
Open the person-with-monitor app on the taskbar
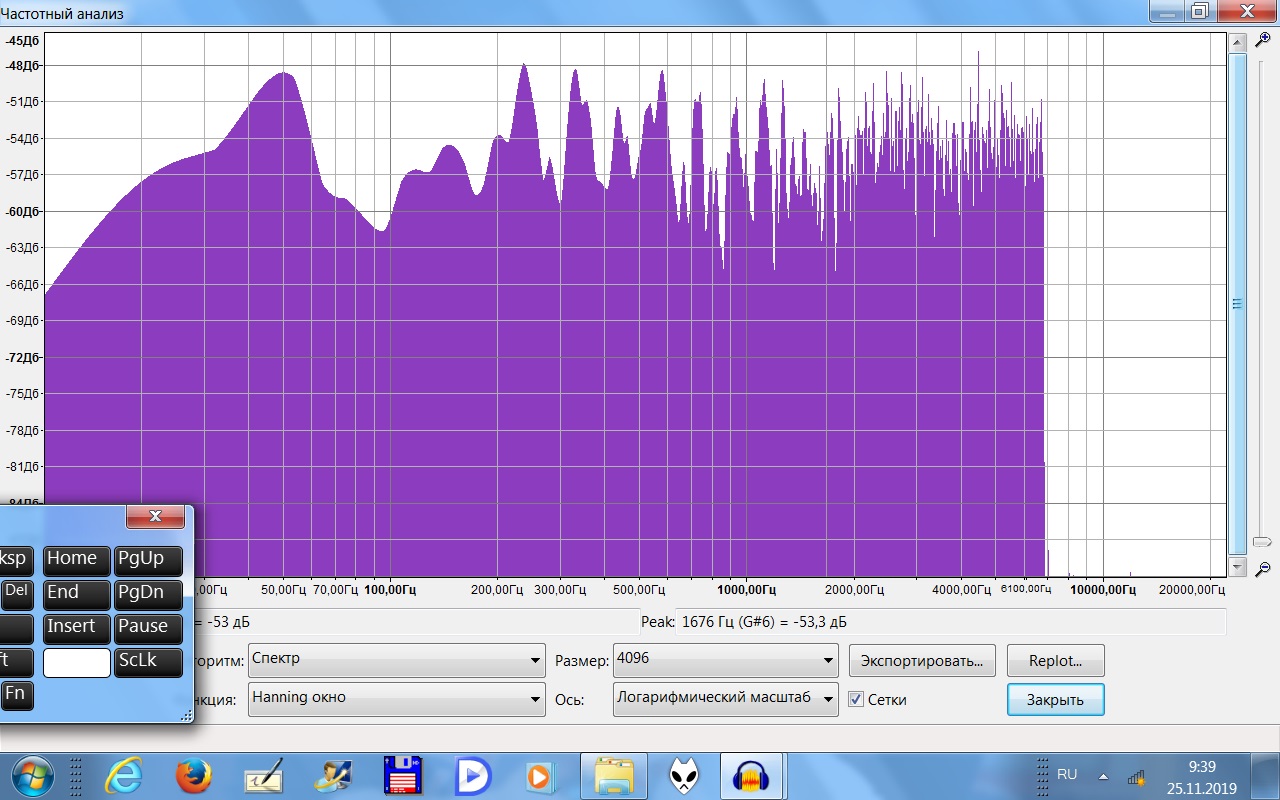332,776
